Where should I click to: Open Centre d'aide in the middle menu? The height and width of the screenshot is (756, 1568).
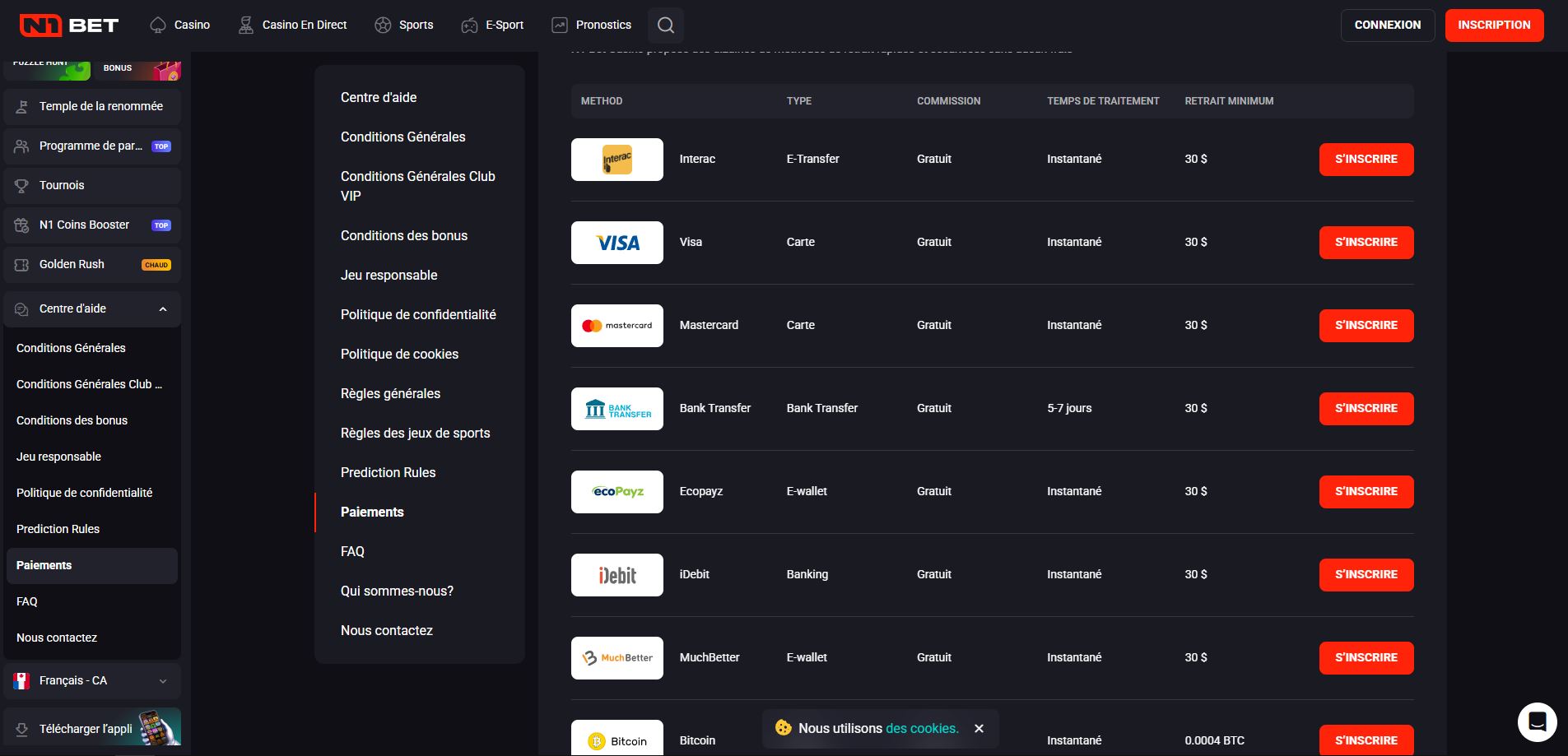pos(379,98)
